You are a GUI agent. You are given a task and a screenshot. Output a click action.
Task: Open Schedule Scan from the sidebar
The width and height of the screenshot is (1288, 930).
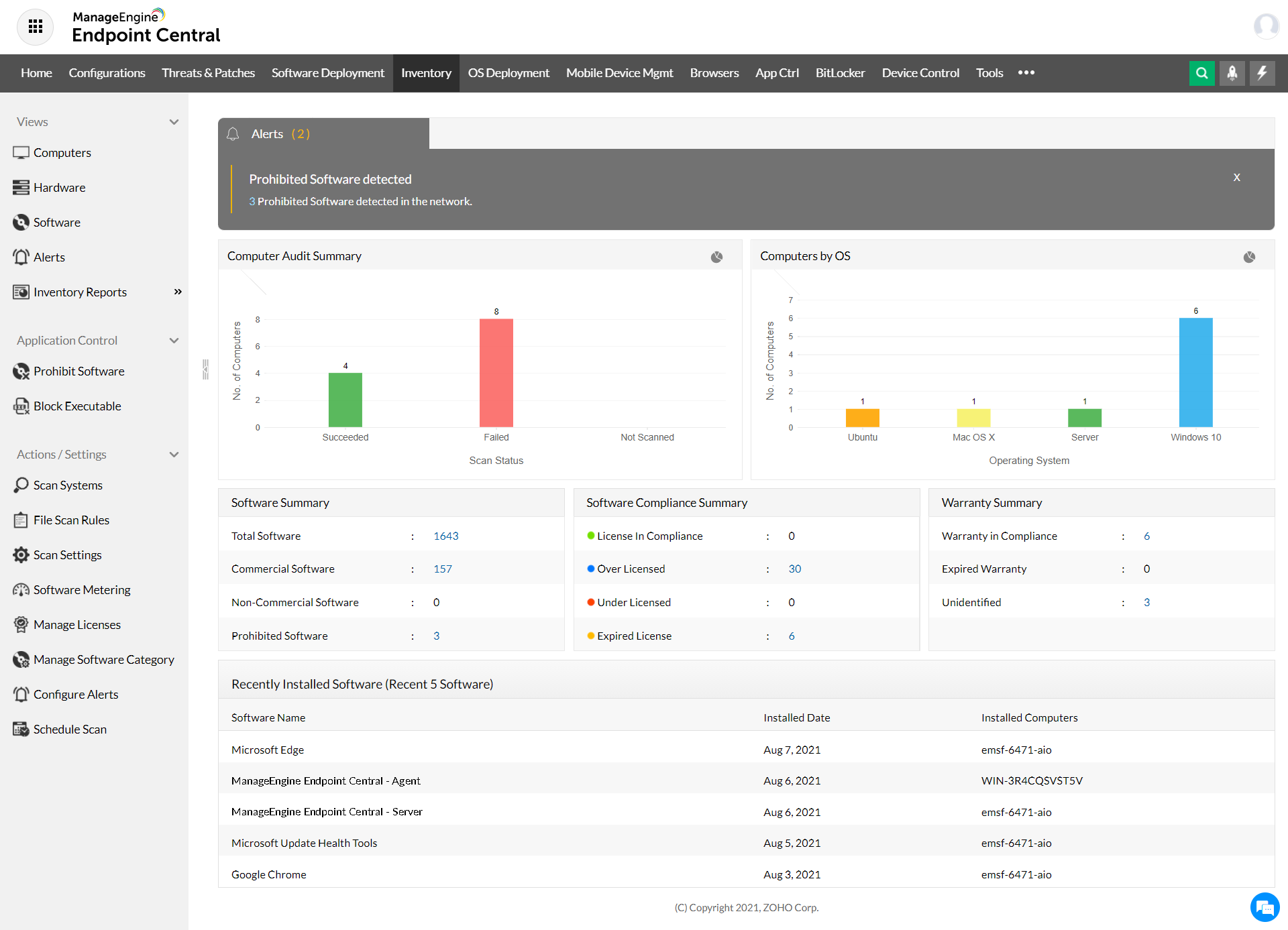(x=70, y=729)
